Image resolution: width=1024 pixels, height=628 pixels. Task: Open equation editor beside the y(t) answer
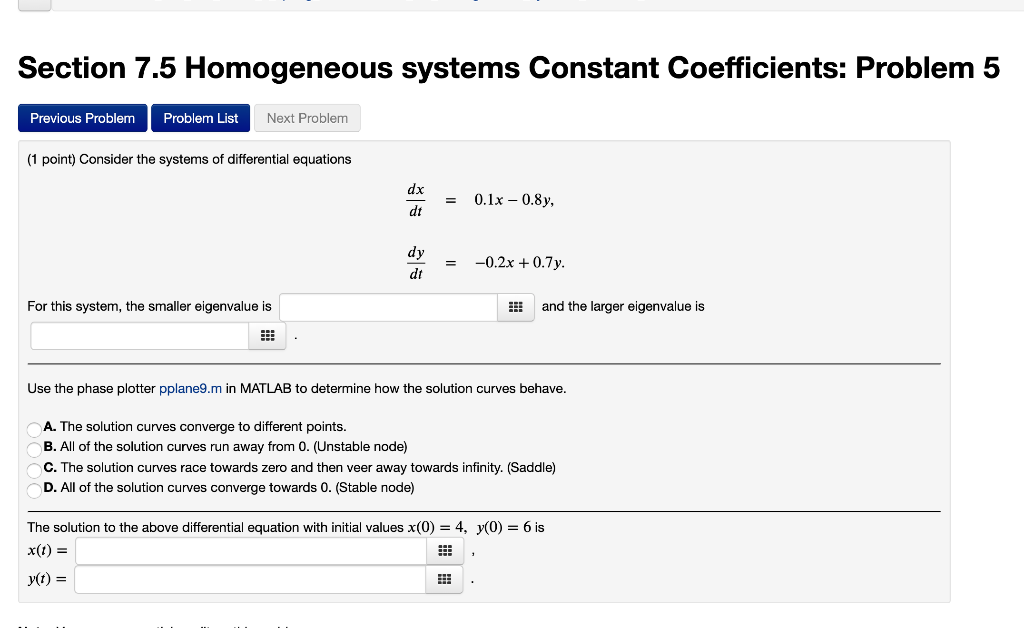pos(444,578)
